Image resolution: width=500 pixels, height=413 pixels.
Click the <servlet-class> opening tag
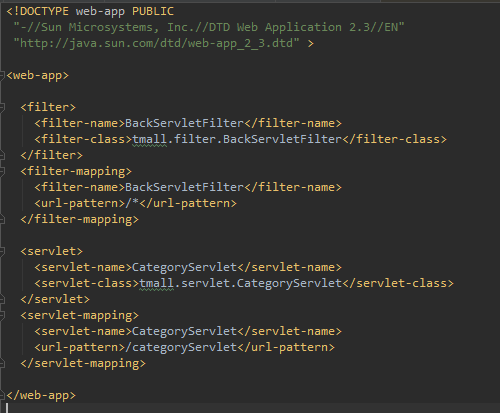(87, 283)
